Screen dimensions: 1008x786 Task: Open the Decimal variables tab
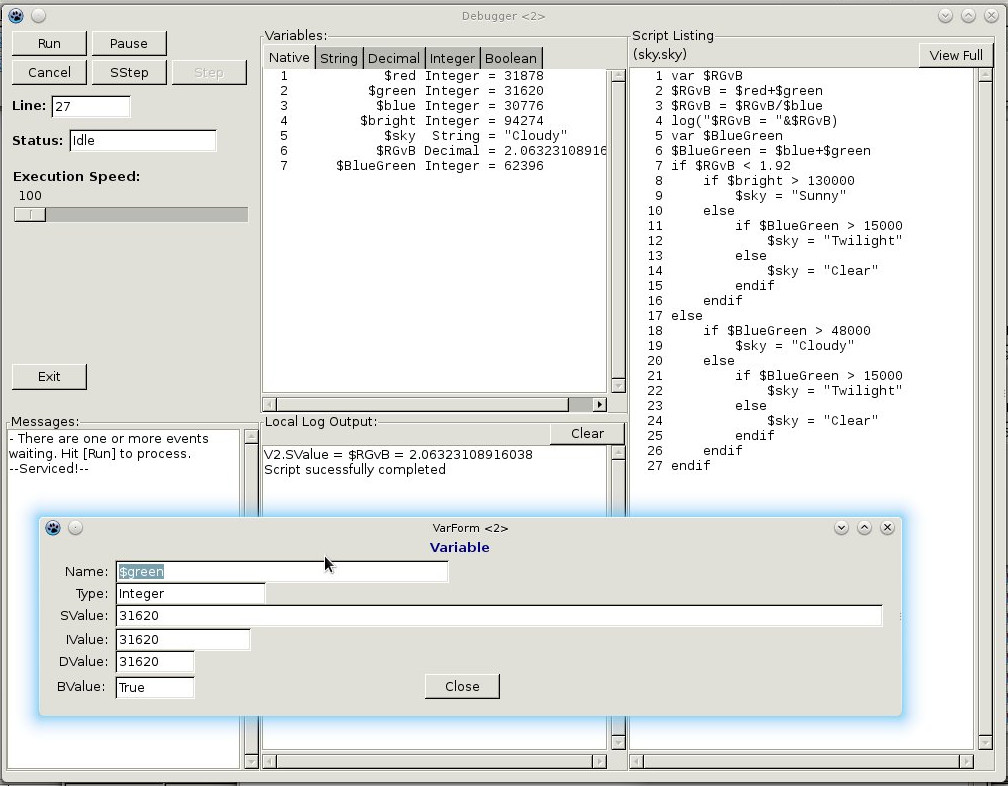point(394,58)
